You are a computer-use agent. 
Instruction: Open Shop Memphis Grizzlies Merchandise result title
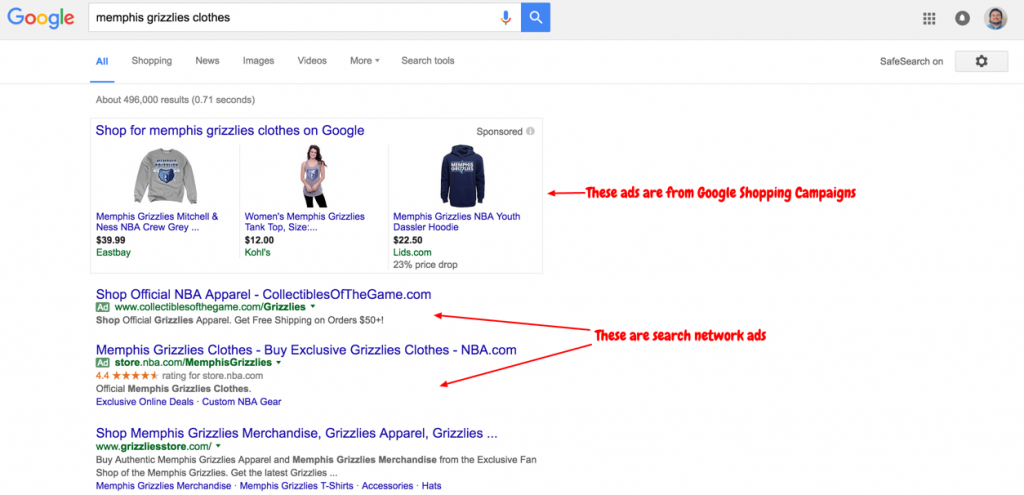pos(297,433)
